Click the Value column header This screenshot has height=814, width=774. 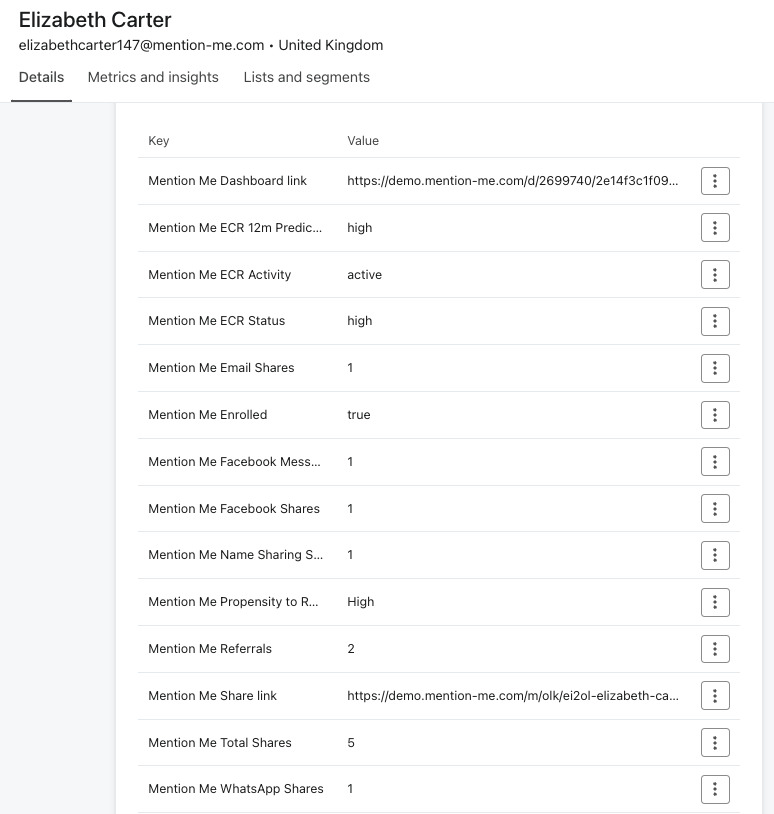pos(363,141)
